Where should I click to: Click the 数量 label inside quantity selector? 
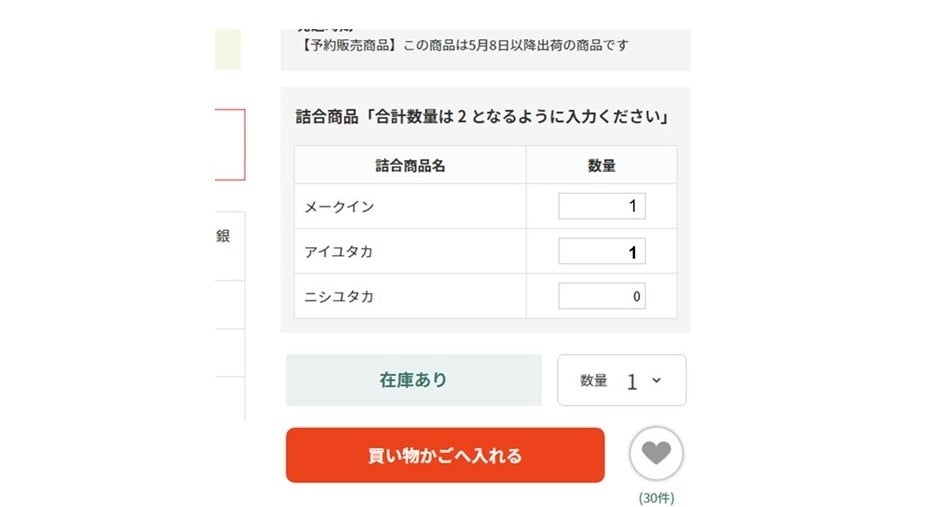click(x=594, y=381)
